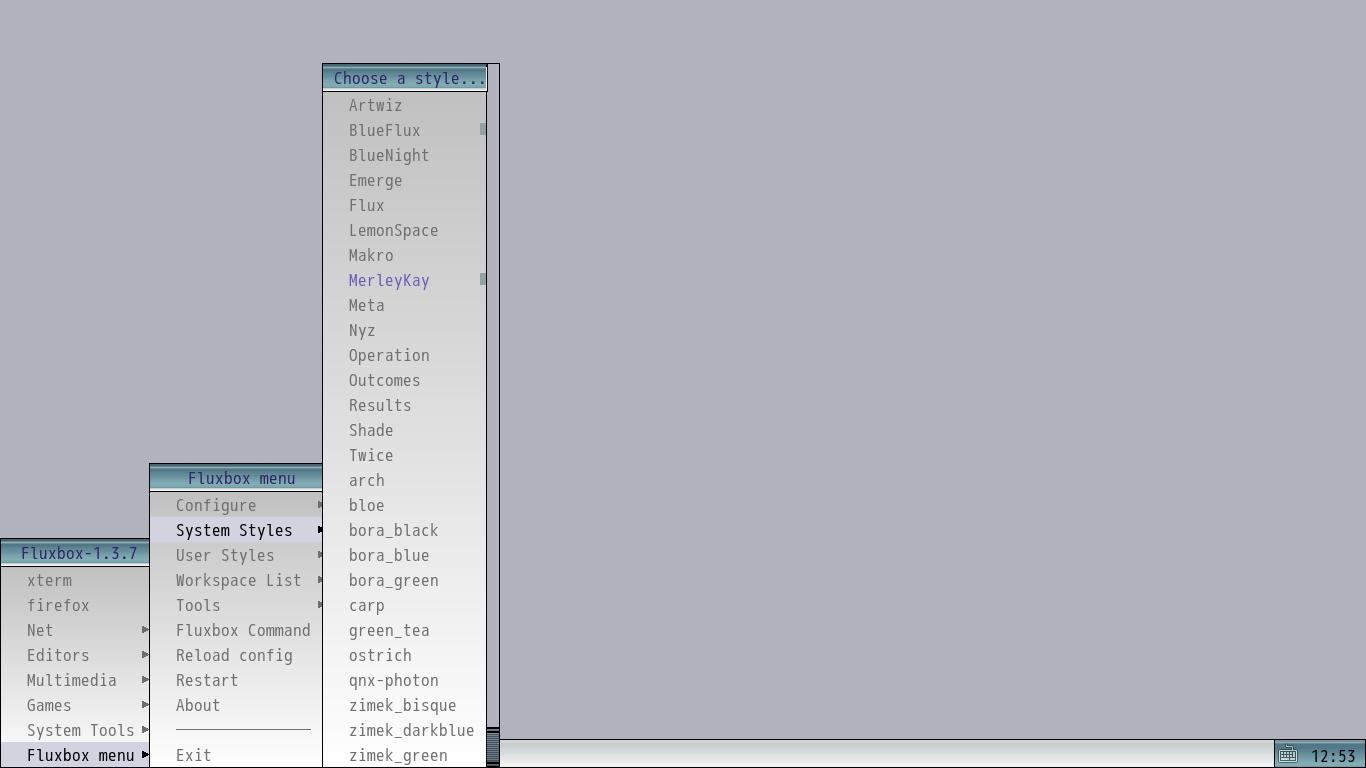1366x768 pixels.
Task: Open the Fluxbox menu entry in the root menu
Action: click(x=75, y=755)
